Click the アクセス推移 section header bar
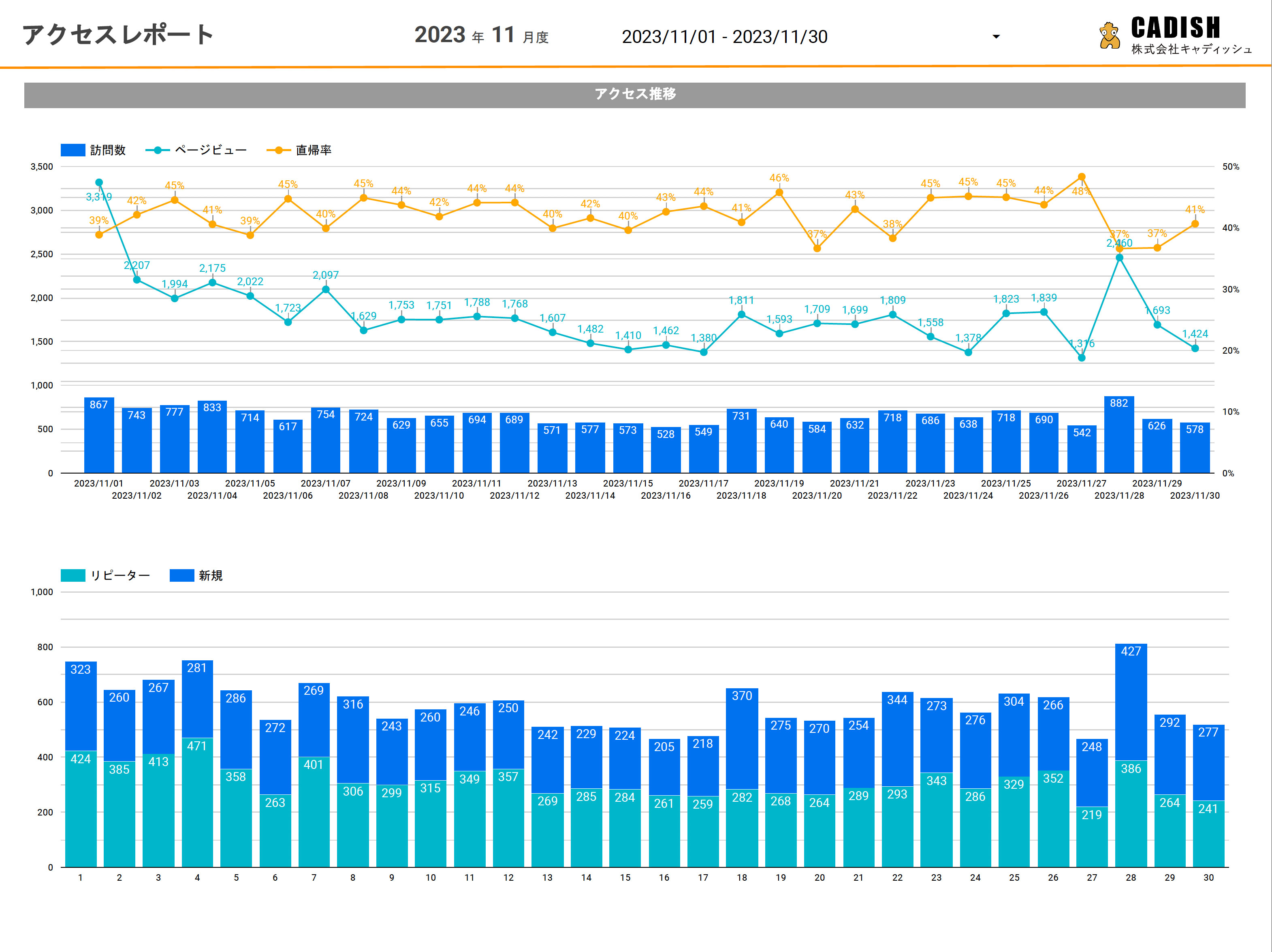Screen dimensions: 1272x952 (x=634, y=95)
